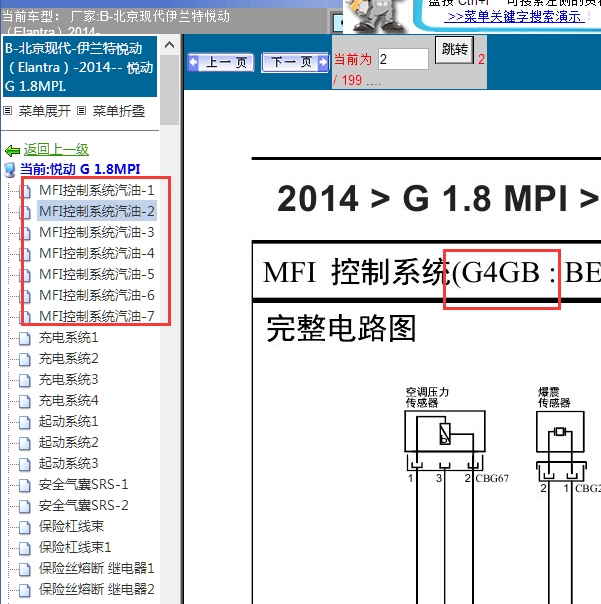601x604 pixels.
Task: Open 充电系统1 page
Action: pyautogui.click(x=69, y=337)
